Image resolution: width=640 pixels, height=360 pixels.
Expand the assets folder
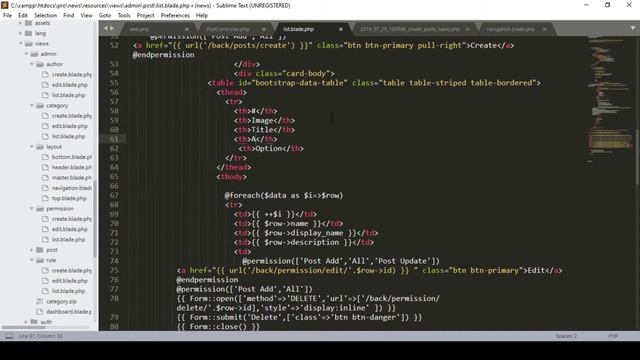[x=20, y=23]
